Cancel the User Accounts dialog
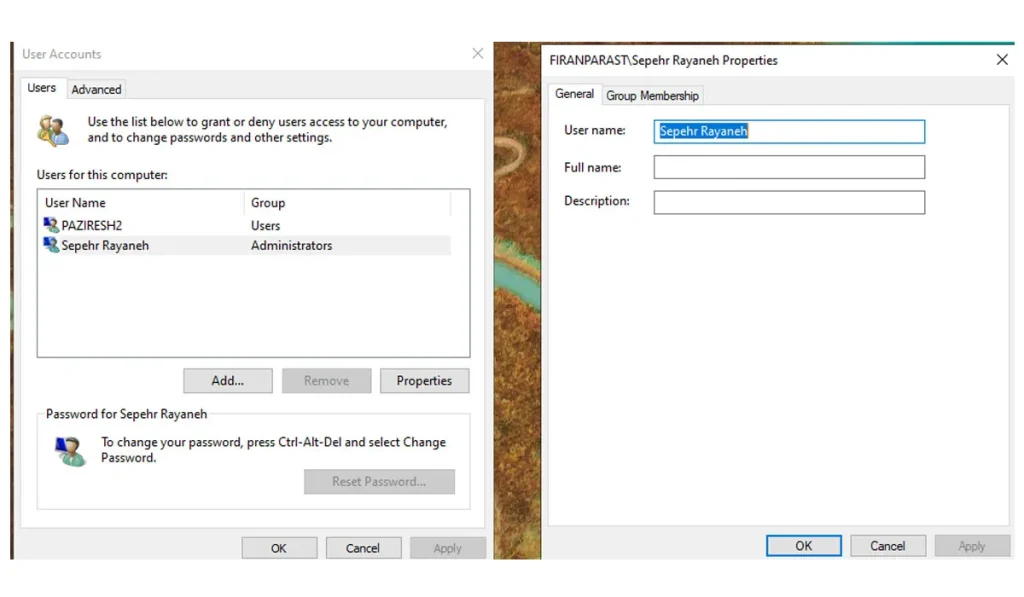 pos(363,548)
